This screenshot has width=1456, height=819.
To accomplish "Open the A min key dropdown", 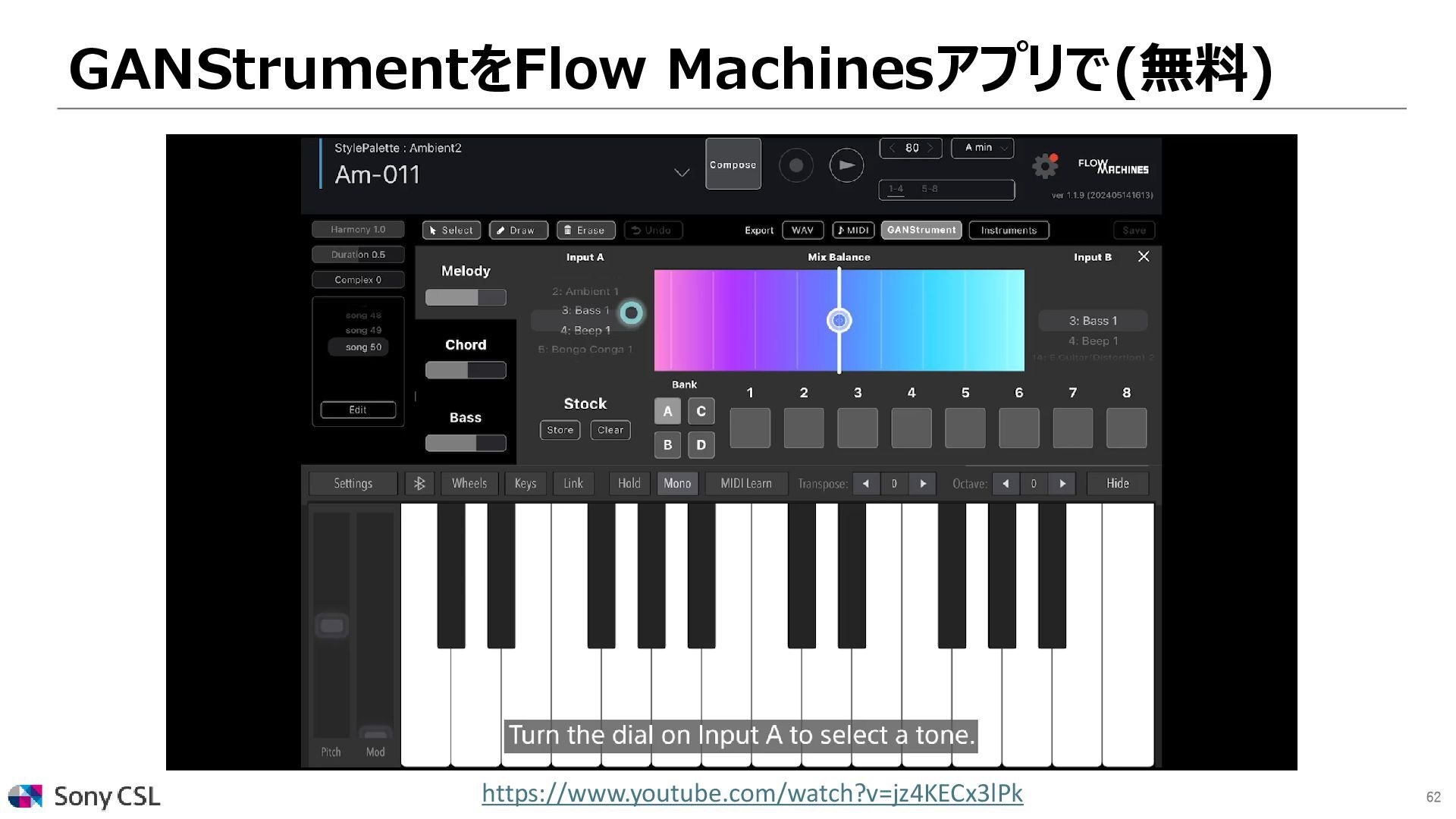I will click(983, 148).
